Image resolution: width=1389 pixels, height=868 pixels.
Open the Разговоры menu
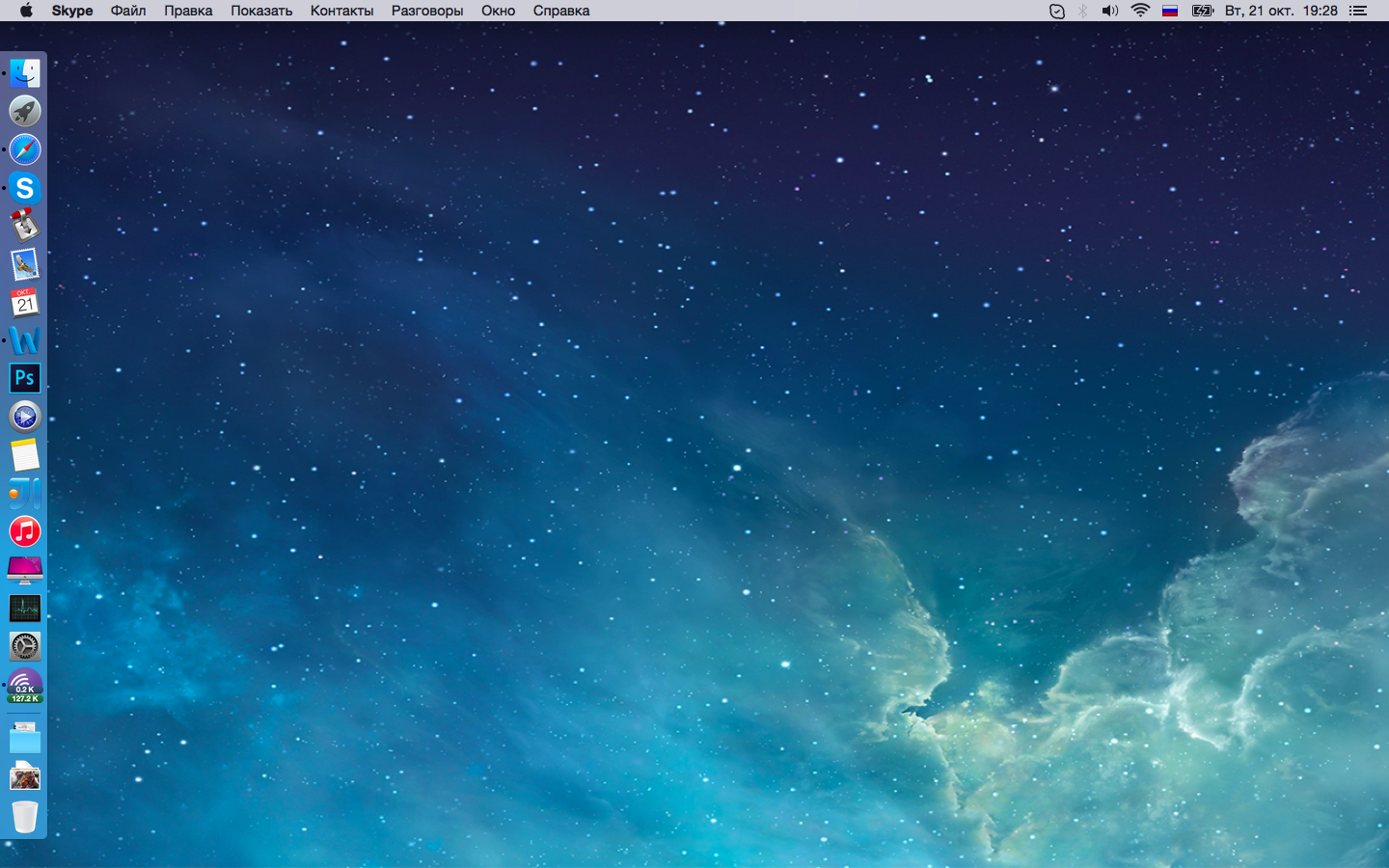click(x=427, y=11)
